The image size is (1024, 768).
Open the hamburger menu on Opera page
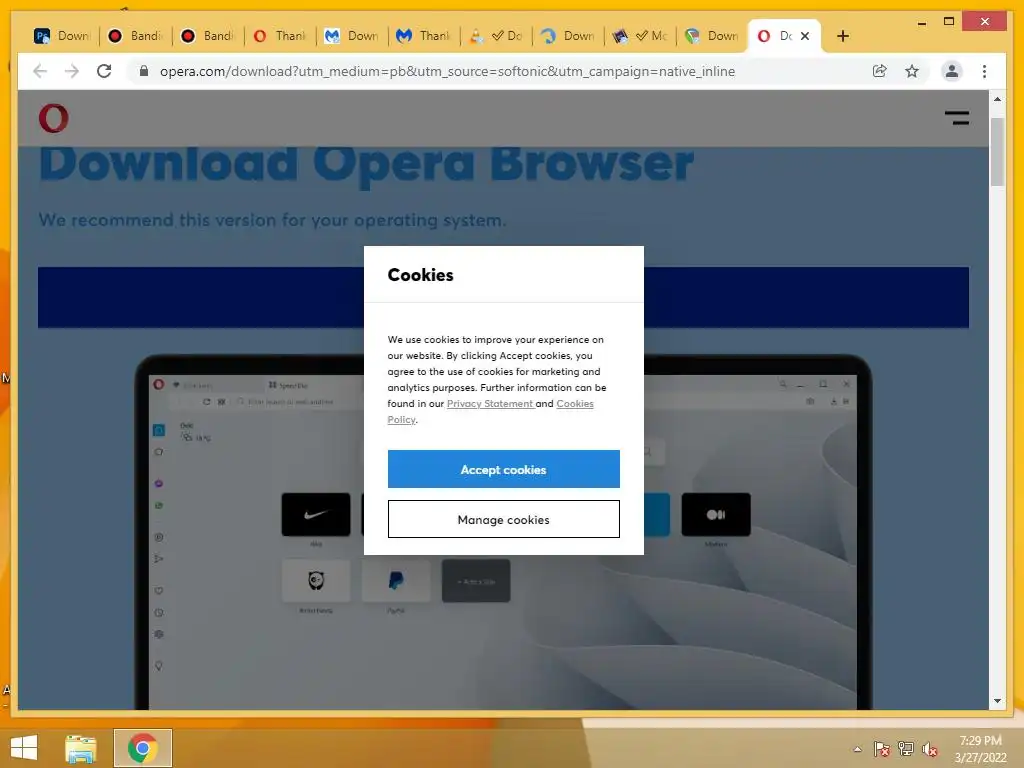tap(957, 118)
